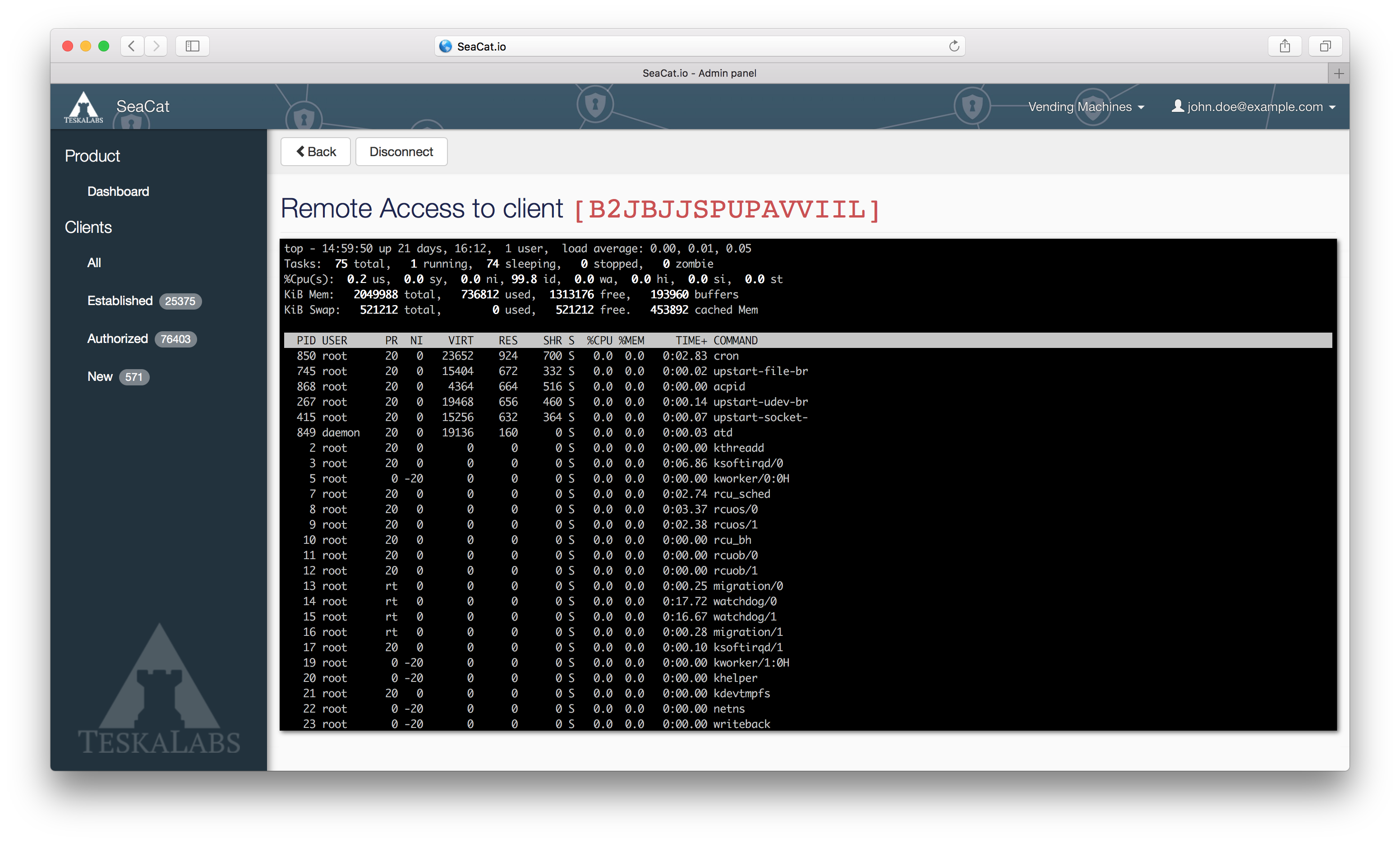Click the atd daemon process row
This screenshot has width=1400, height=843.
tap(807, 432)
